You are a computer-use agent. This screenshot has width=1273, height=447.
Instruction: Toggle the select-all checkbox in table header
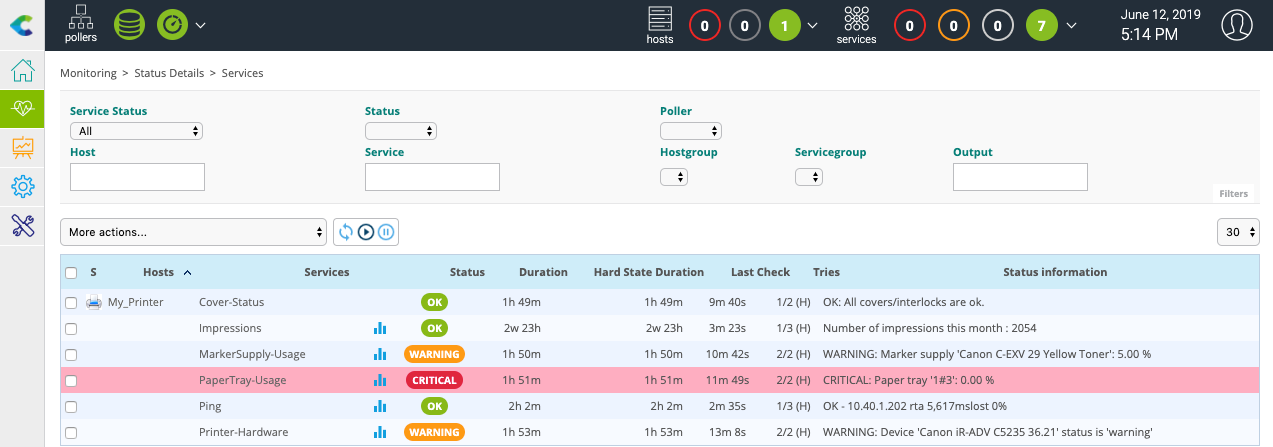pos(71,272)
